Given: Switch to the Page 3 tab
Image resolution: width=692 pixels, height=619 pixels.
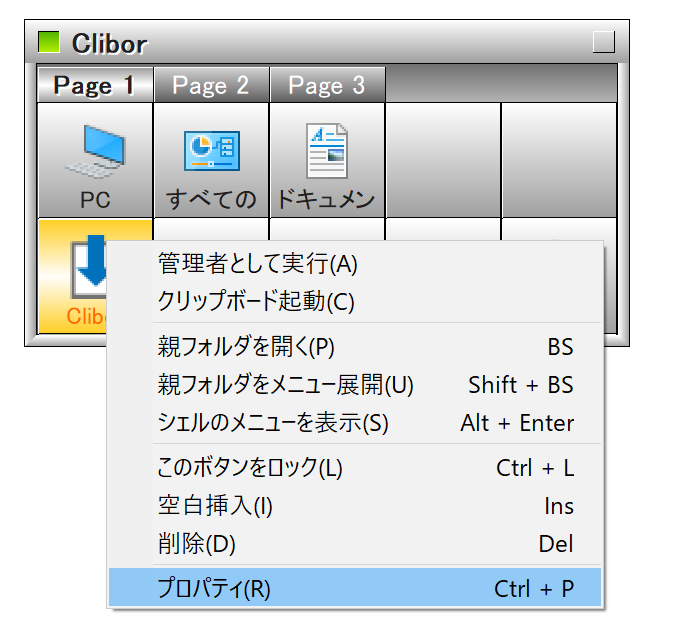Looking at the screenshot, I should (327, 85).
